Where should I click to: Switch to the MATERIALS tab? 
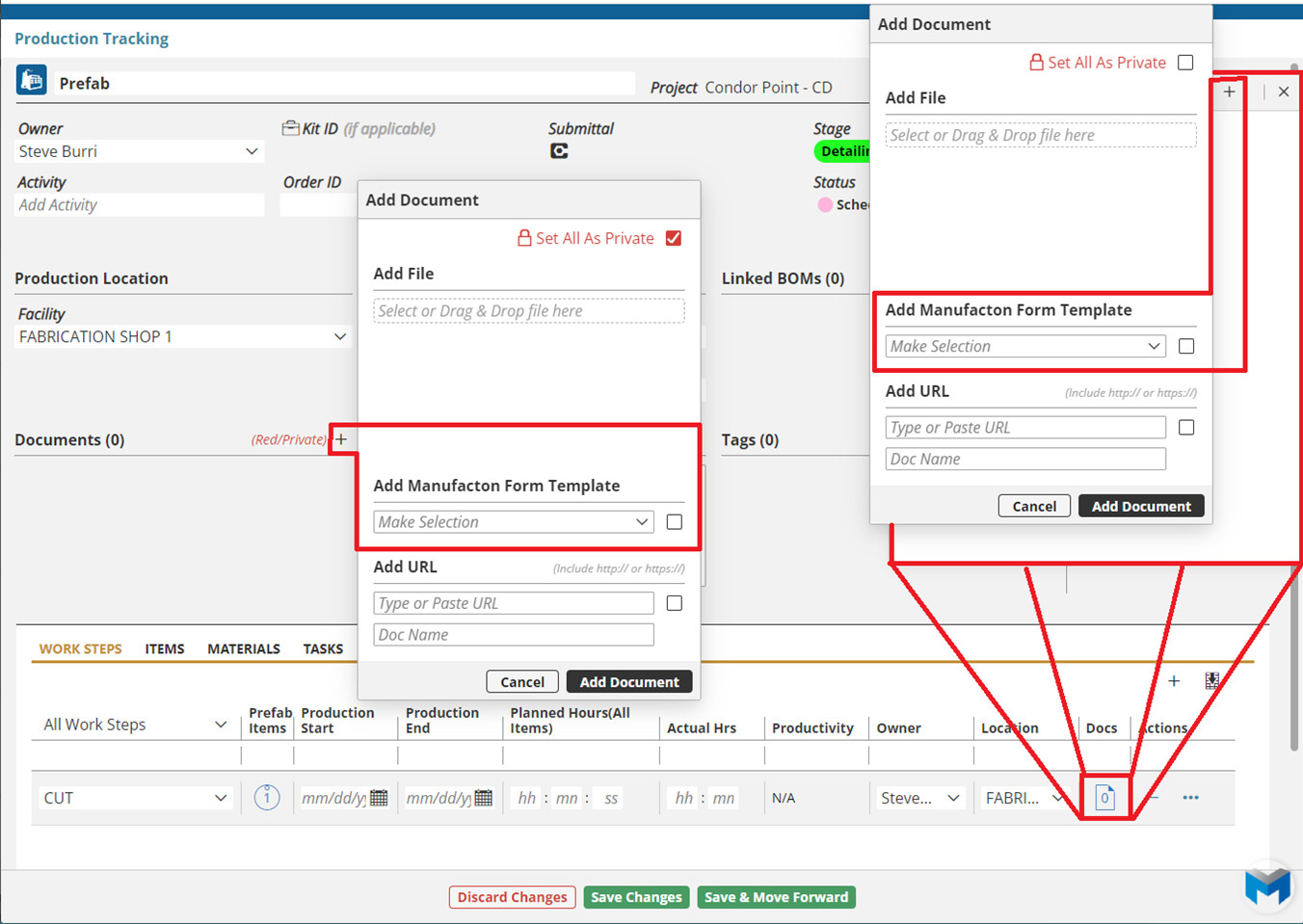(x=243, y=648)
